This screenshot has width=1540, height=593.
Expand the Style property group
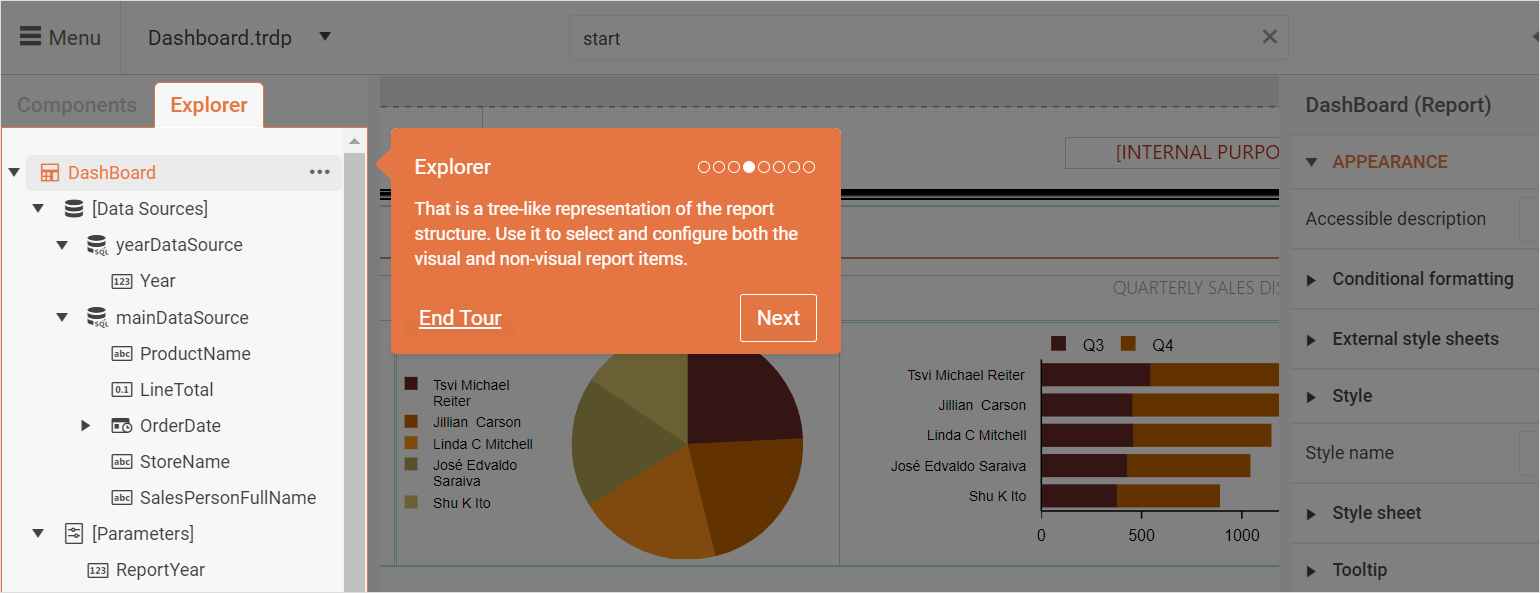point(1312,397)
